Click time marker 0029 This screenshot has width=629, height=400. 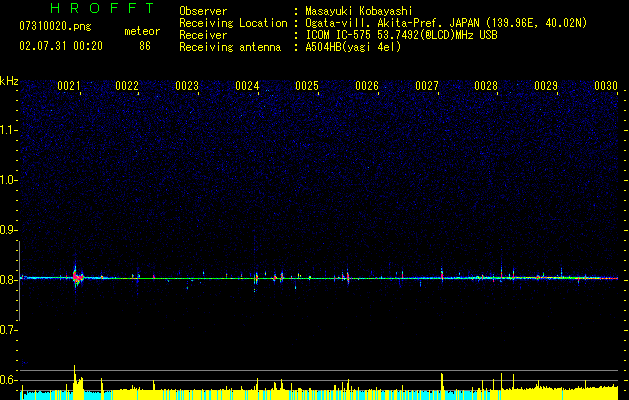click(546, 86)
